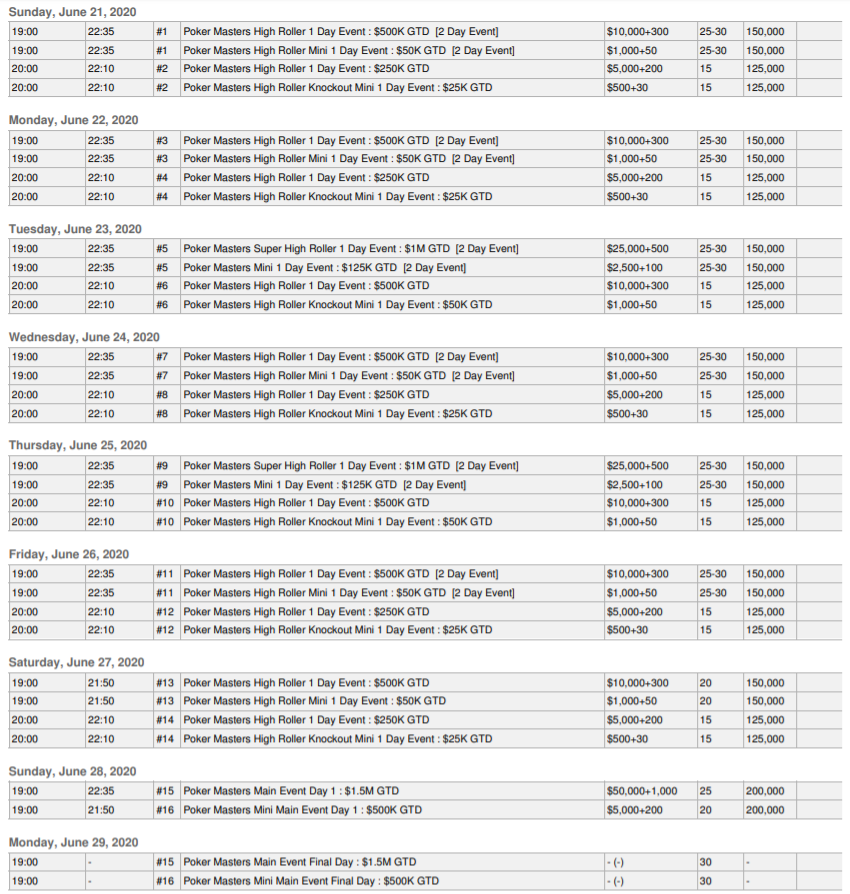This screenshot has height=894, width=850.
Task: Select the Wednesday, June 24, 2020 heading
Action: tap(84, 337)
